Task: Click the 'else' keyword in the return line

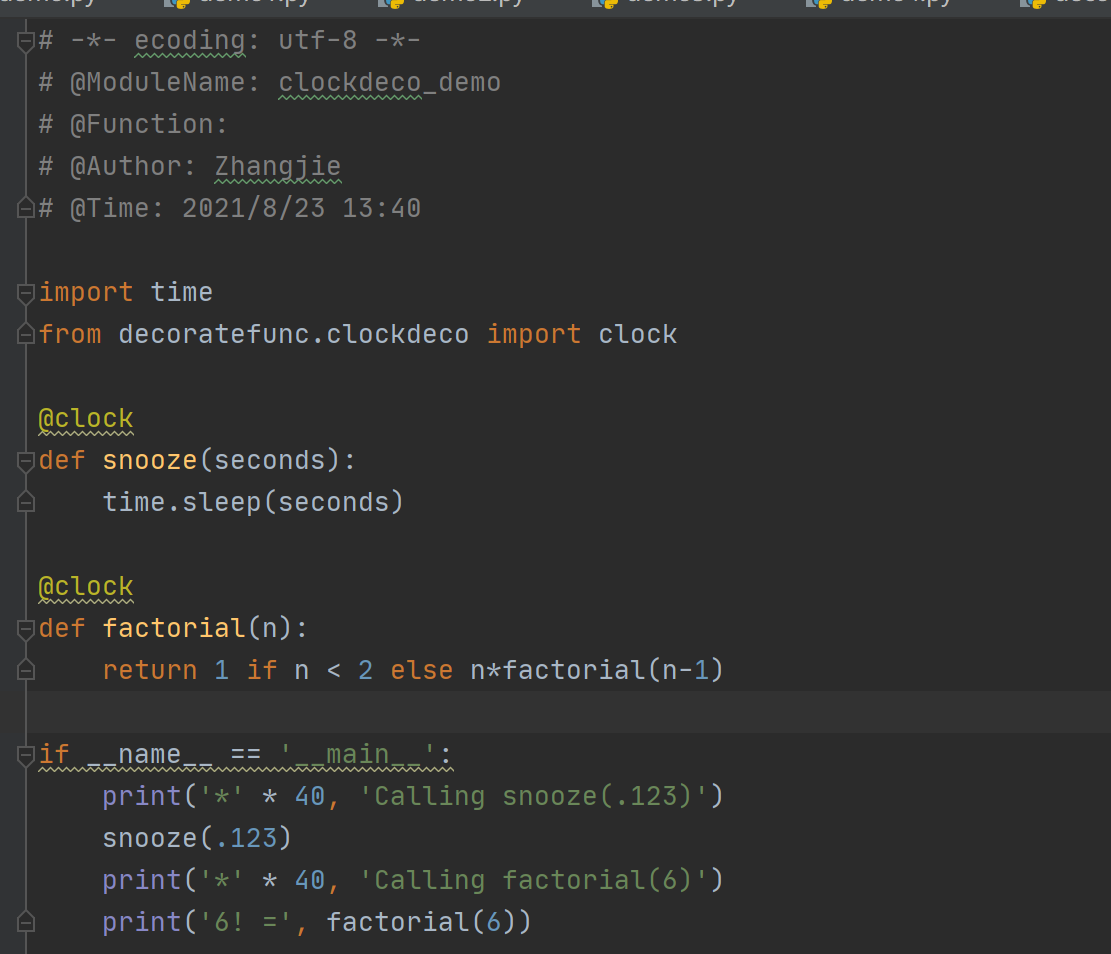Action: click(422, 670)
